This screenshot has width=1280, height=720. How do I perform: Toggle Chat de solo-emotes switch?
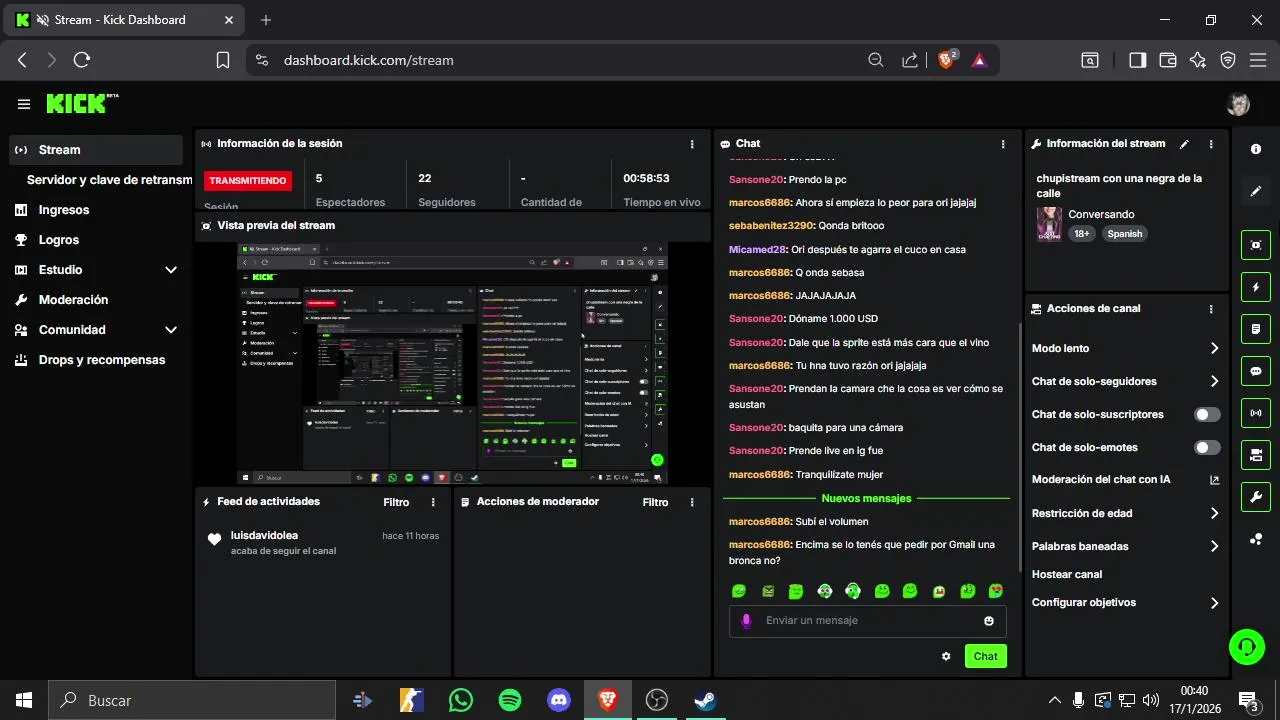(1207, 447)
